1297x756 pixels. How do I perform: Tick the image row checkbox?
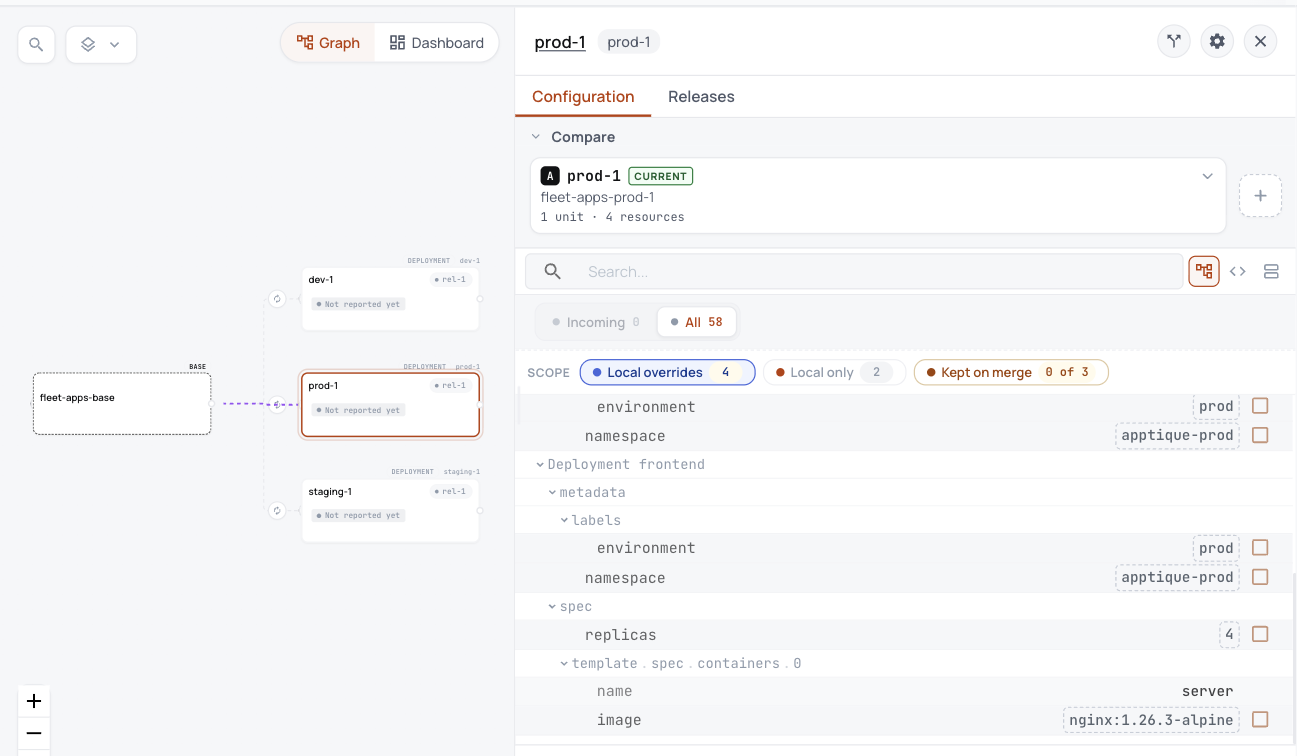(x=1260, y=719)
